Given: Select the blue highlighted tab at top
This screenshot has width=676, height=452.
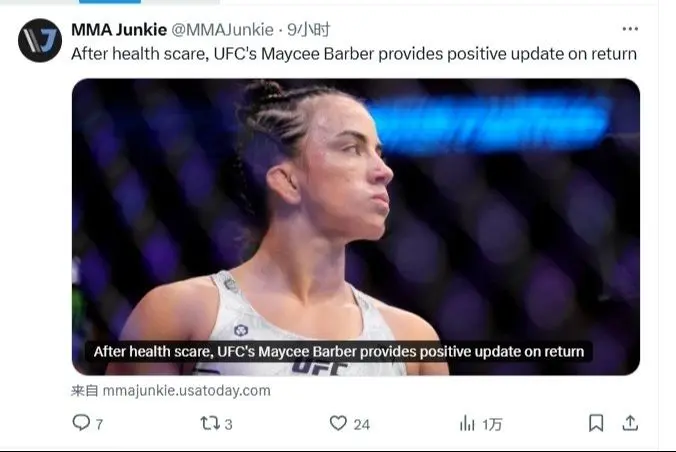Looking at the screenshot, I should pos(110,1).
